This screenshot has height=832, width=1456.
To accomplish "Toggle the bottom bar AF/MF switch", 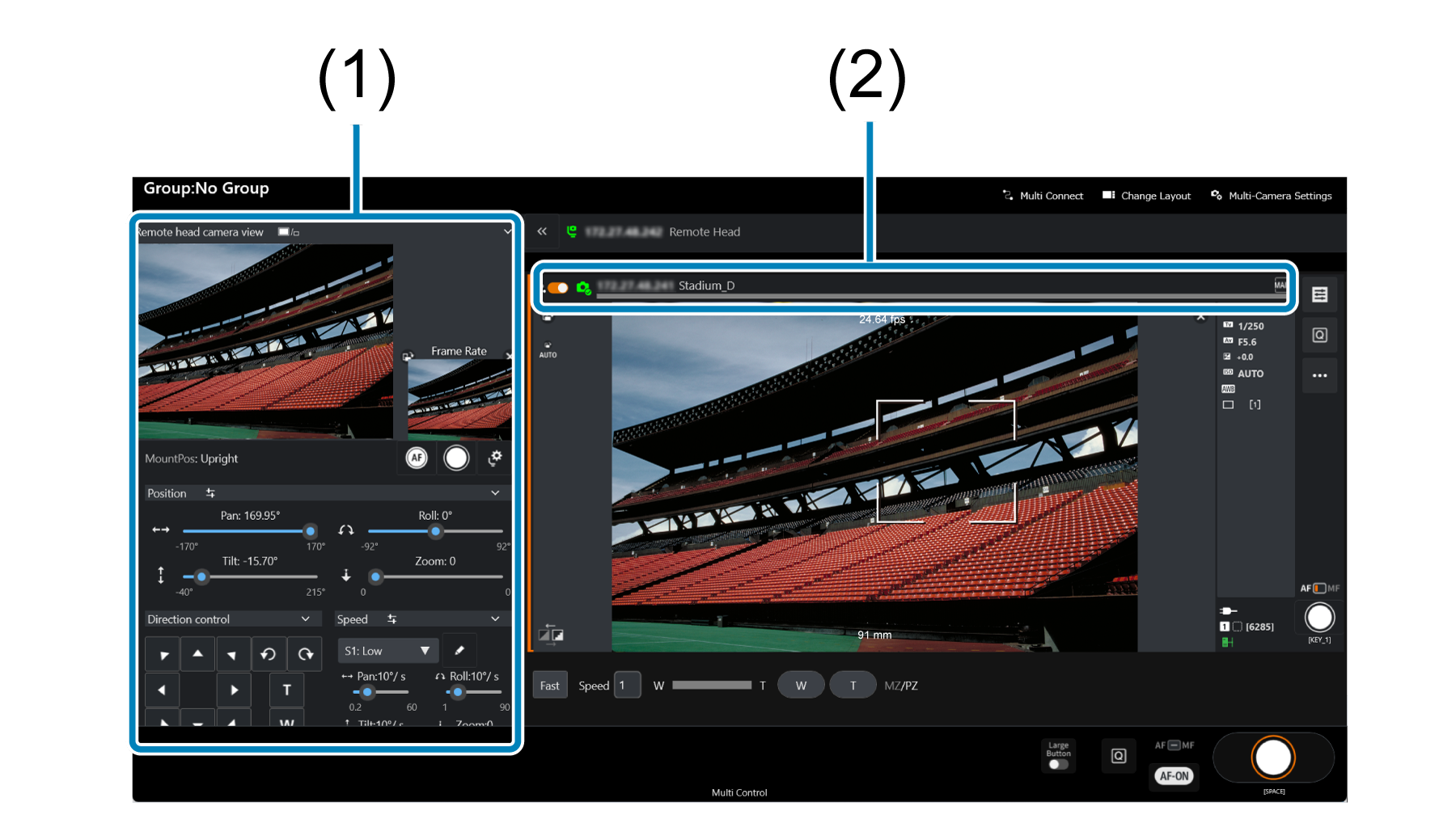I will coord(1175,745).
